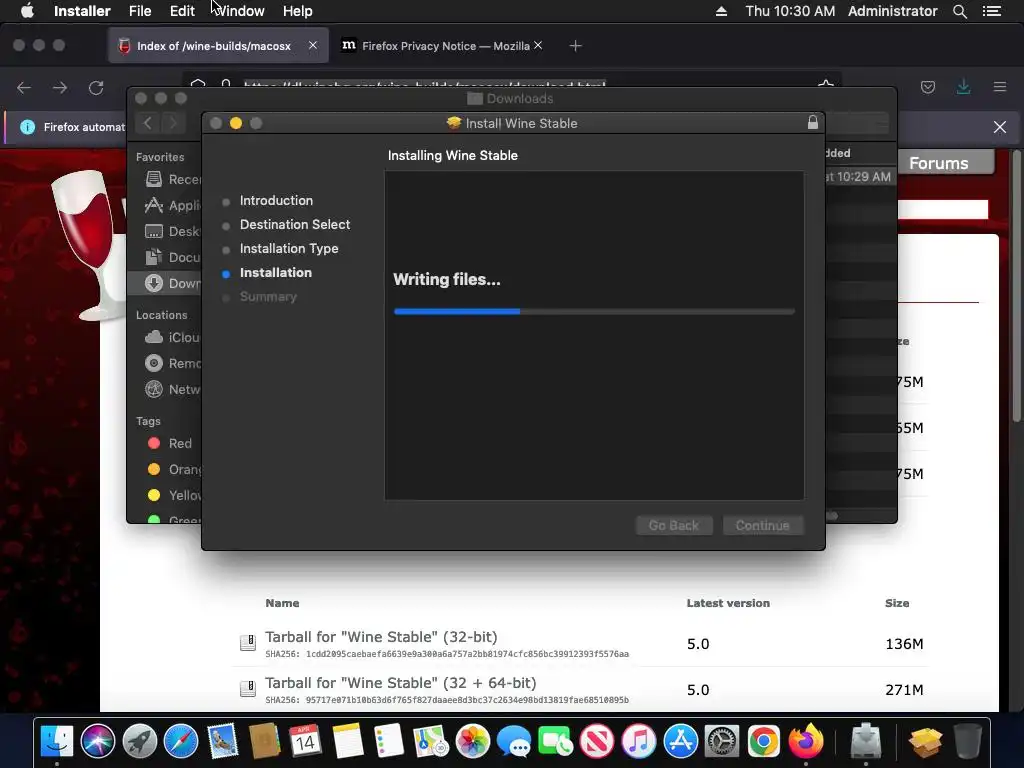Click the Continue button in installer
This screenshot has width=1024, height=768.
[763, 526]
